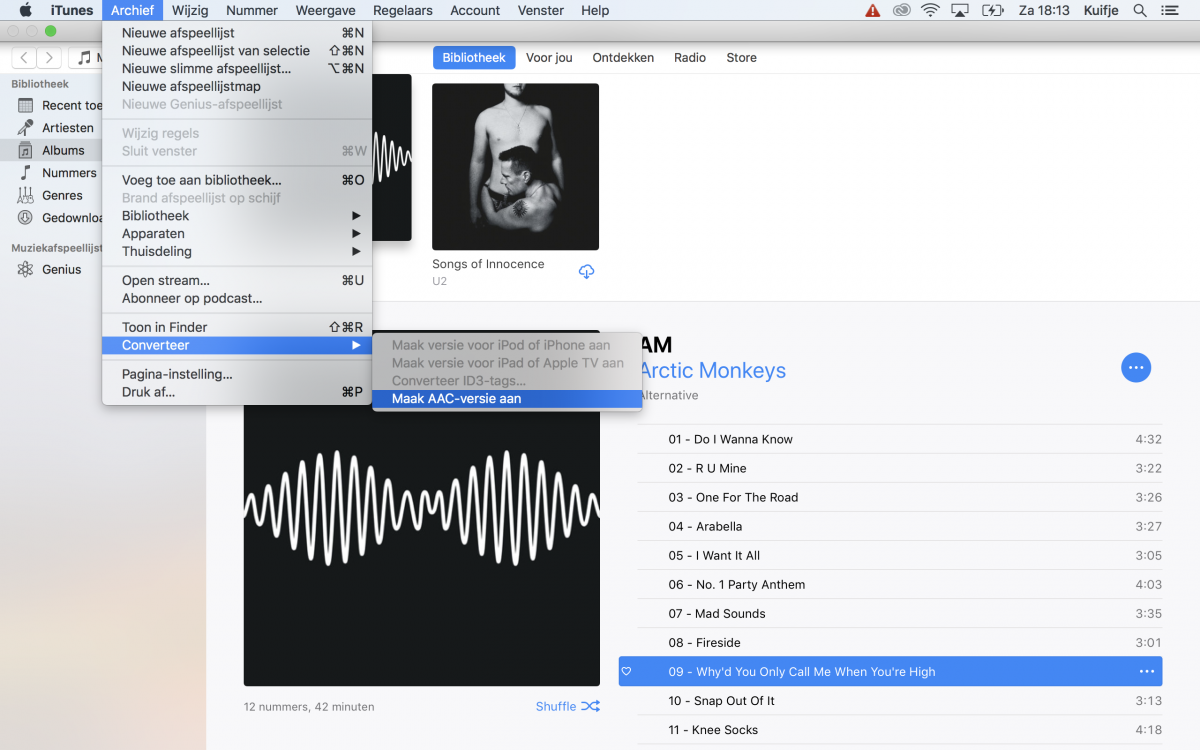Click the Recent toegevoegd calendar icon
Image resolution: width=1200 pixels, height=750 pixels.
pos(25,105)
